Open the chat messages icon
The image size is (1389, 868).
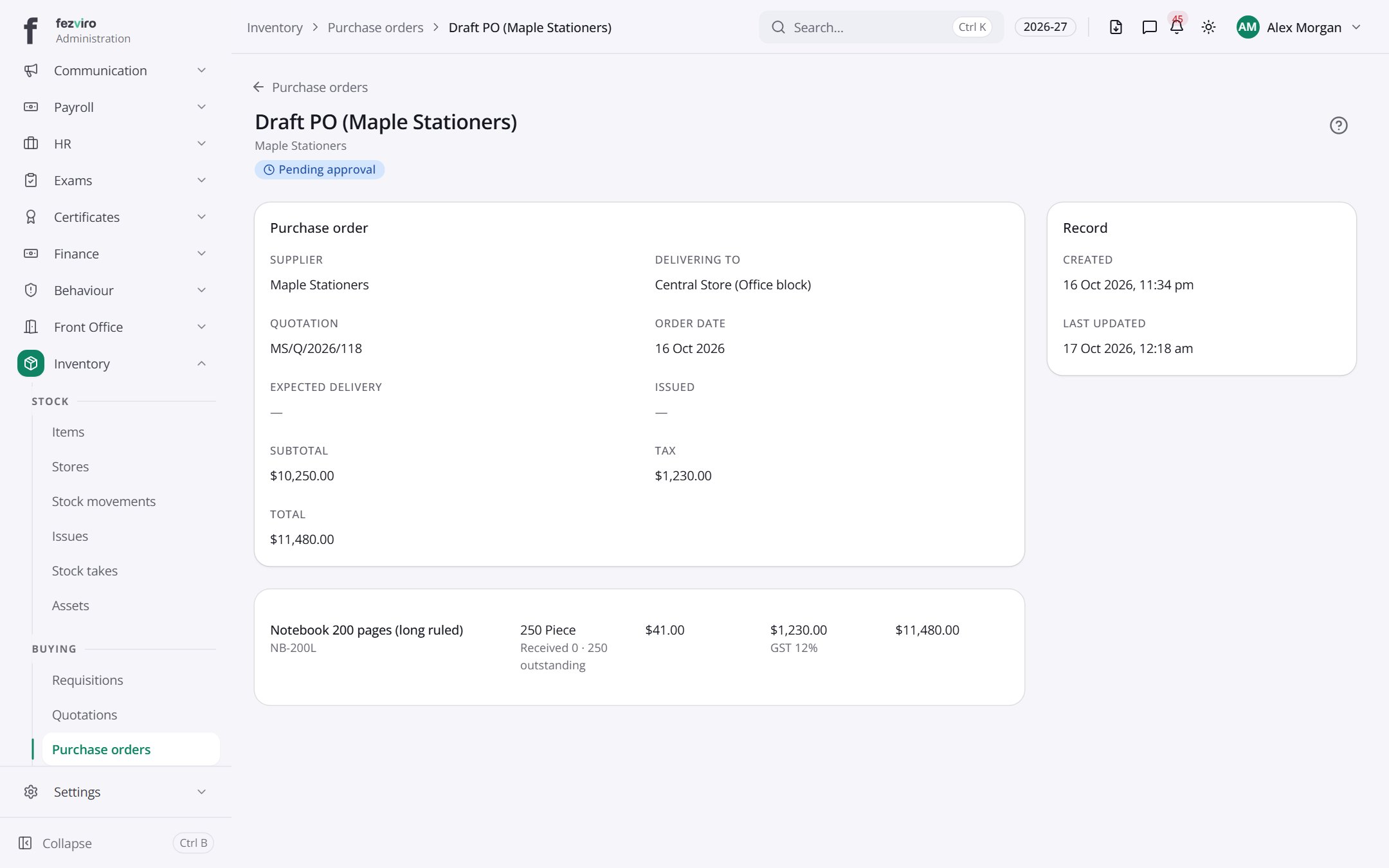(x=1149, y=27)
